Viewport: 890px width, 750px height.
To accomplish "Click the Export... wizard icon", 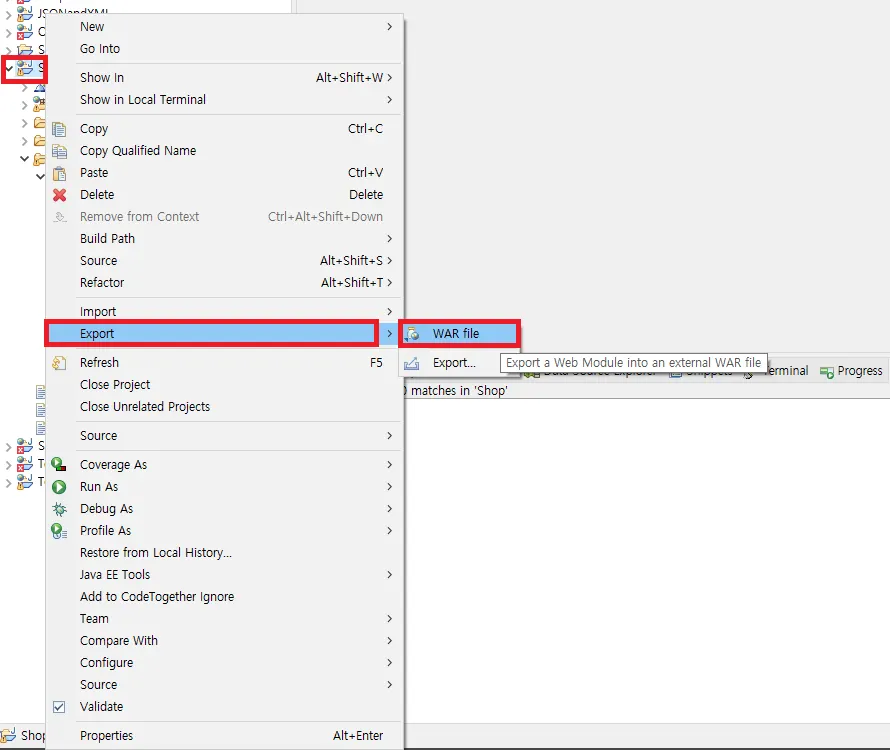I will (412, 363).
